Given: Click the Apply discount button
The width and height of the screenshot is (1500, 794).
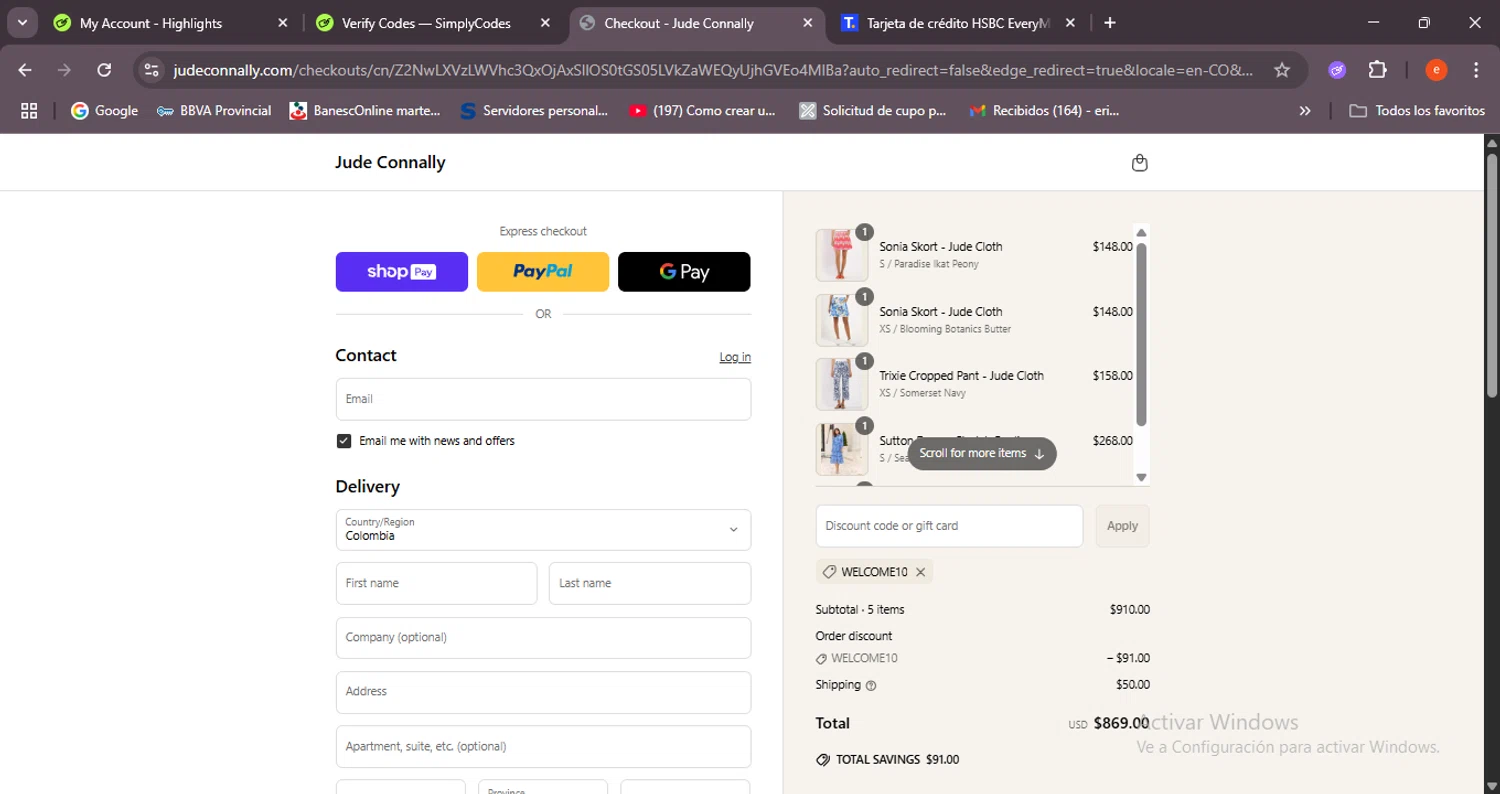Looking at the screenshot, I should [x=1122, y=526].
